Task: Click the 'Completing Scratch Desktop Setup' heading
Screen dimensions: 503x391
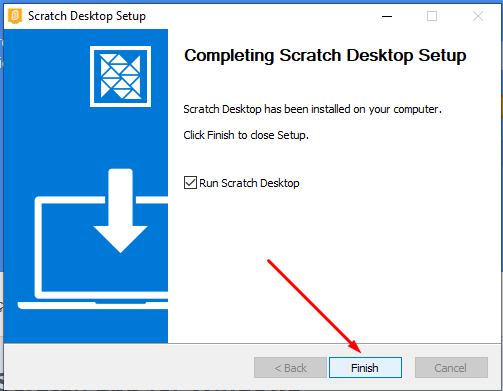Action: coord(325,56)
